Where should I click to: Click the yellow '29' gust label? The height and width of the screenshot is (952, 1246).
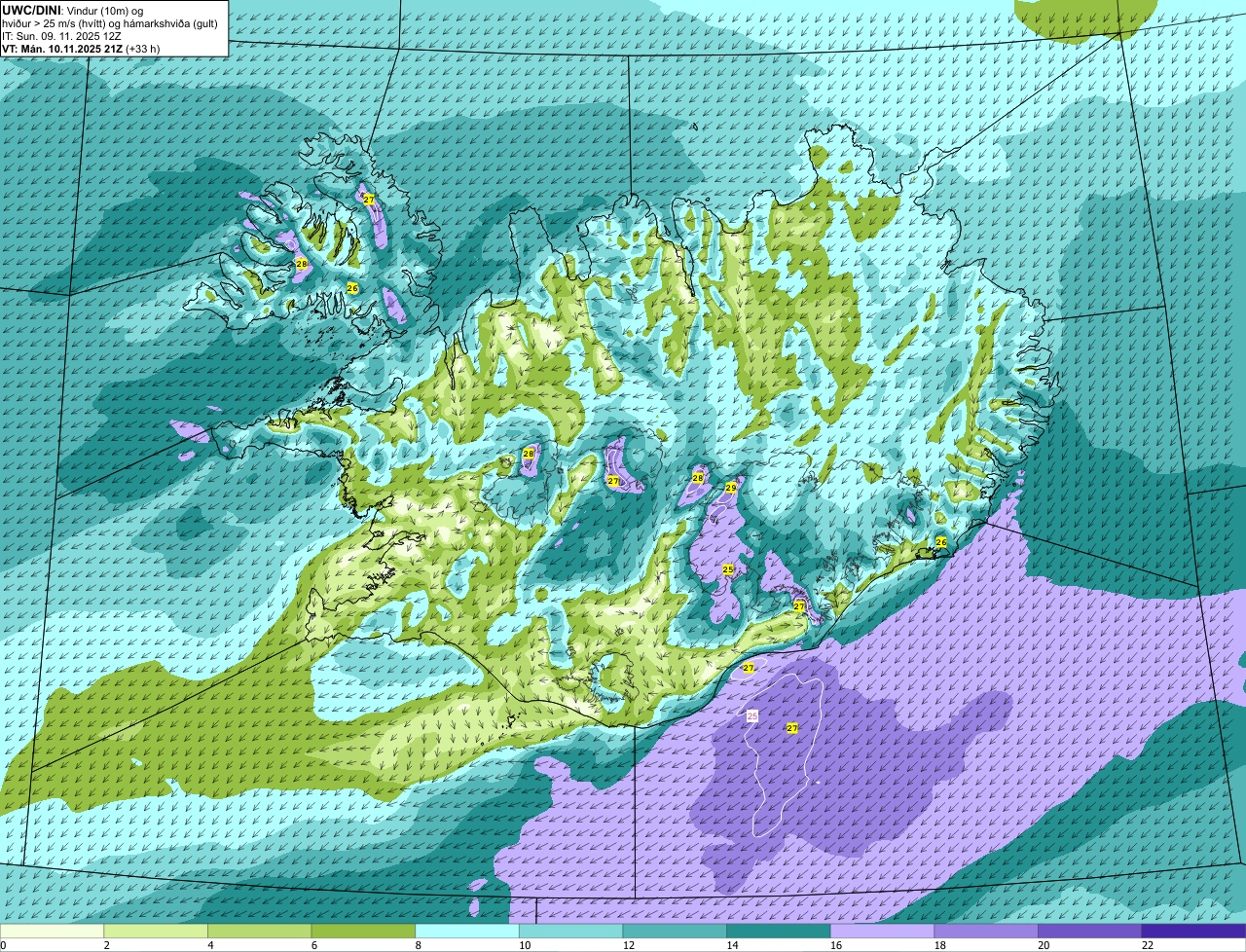pyautogui.click(x=731, y=488)
